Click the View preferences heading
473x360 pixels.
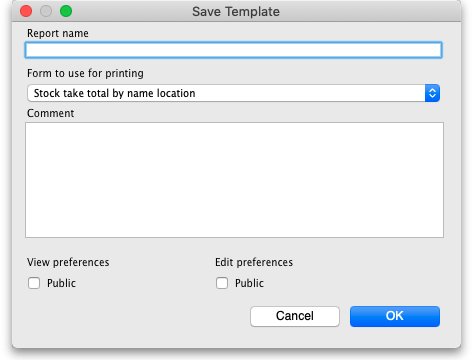[x=68, y=262]
